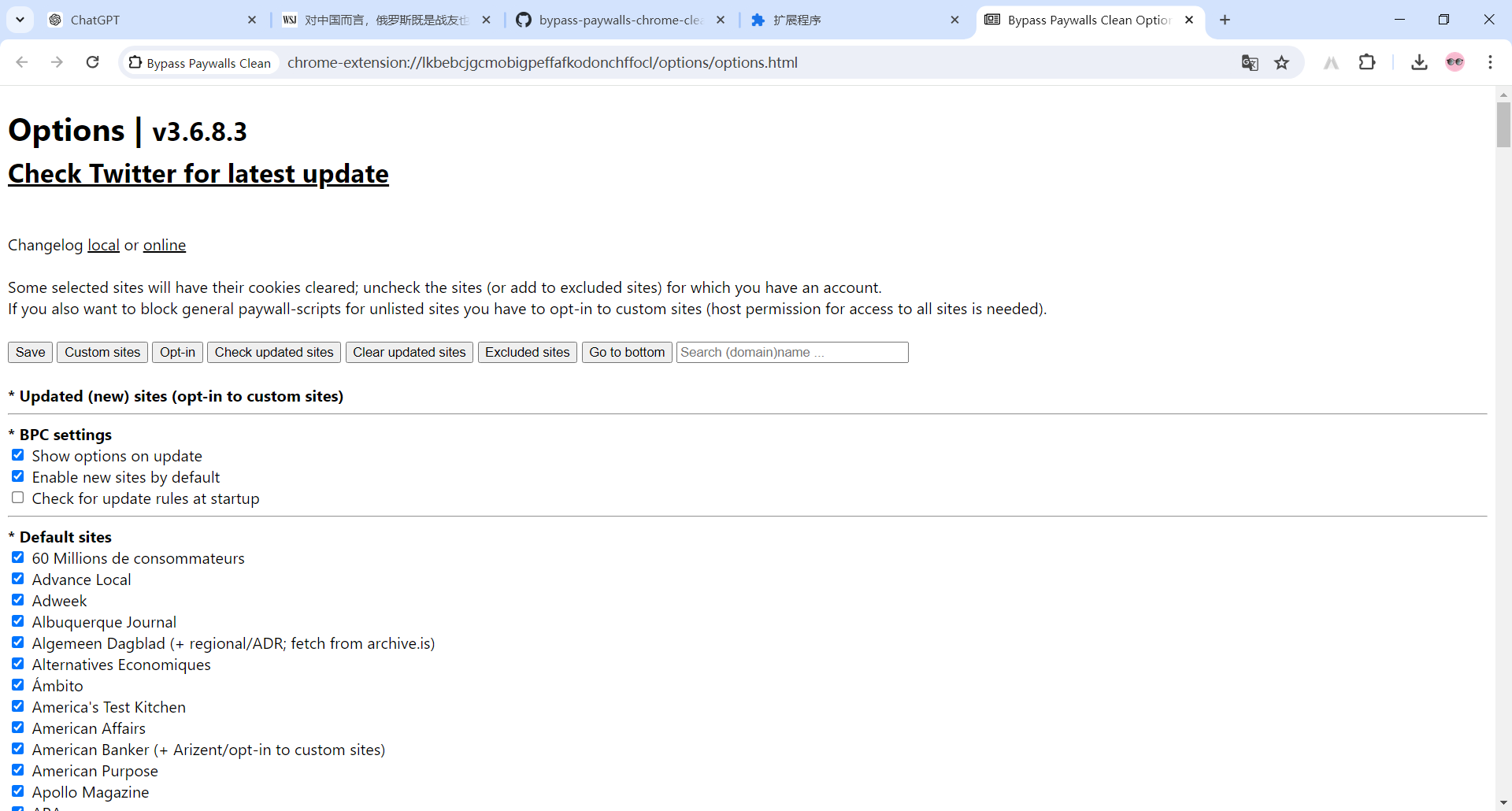Screen dimensions: 1512x811
Task: Click the ChatGPT tab favicon
Action: pyautogui.click(x=55, y=20)
